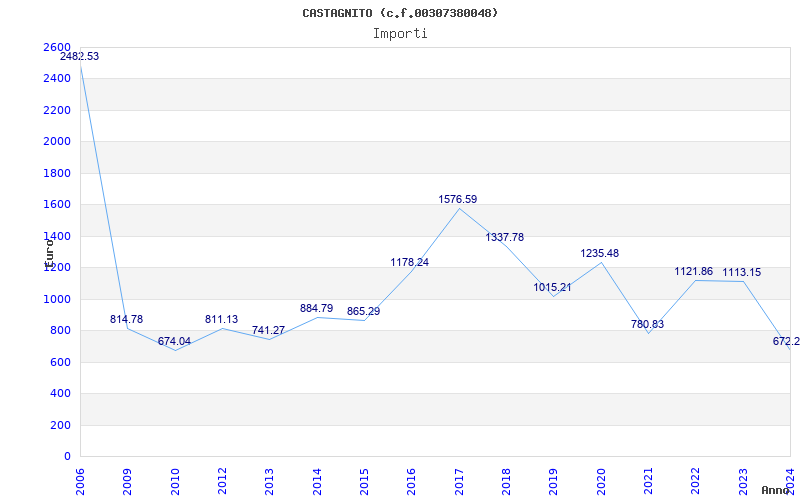
Task: Click the 2006 x-axis year label
Action: coord(80,481)
